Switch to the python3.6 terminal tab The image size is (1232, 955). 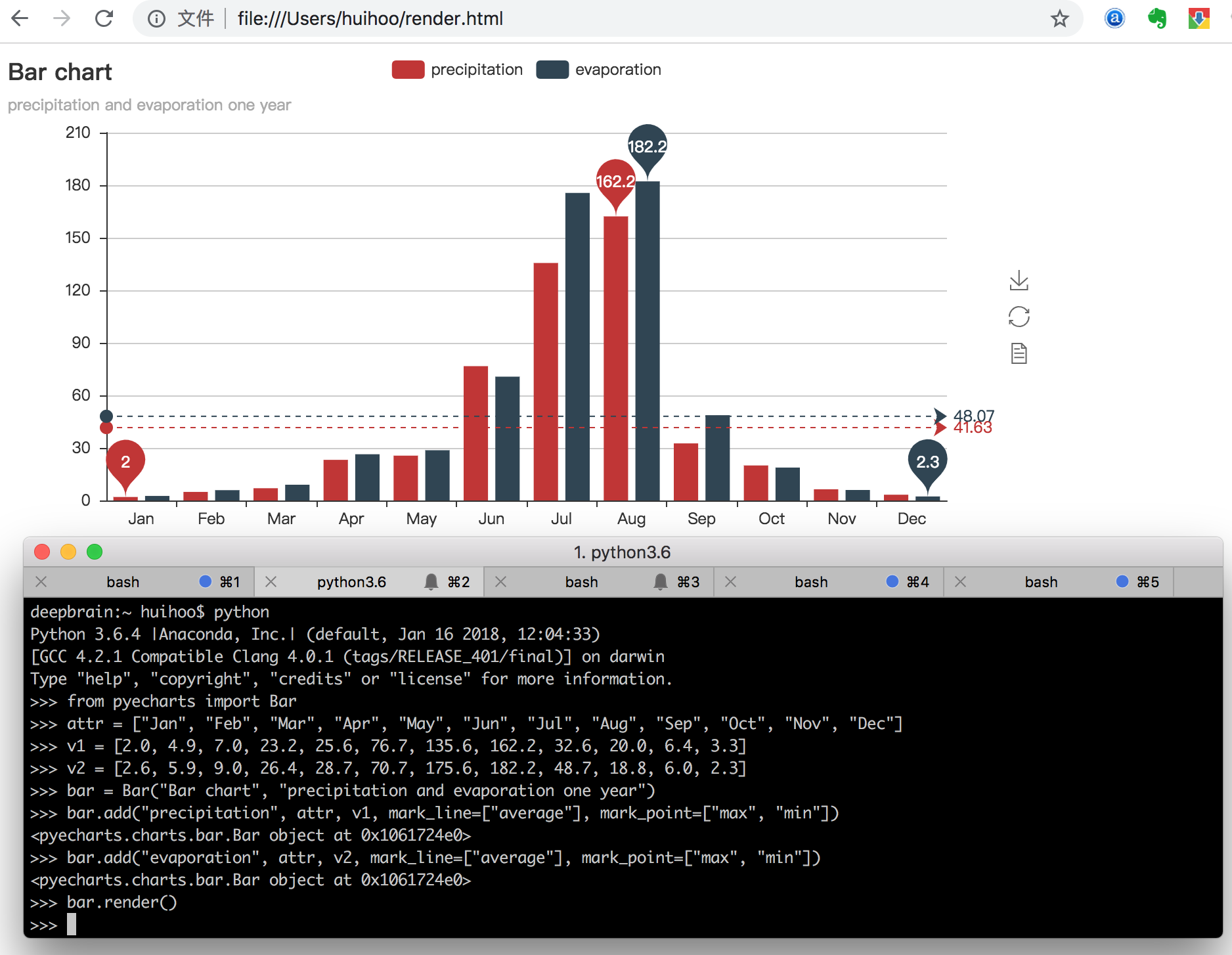(351, 582)
